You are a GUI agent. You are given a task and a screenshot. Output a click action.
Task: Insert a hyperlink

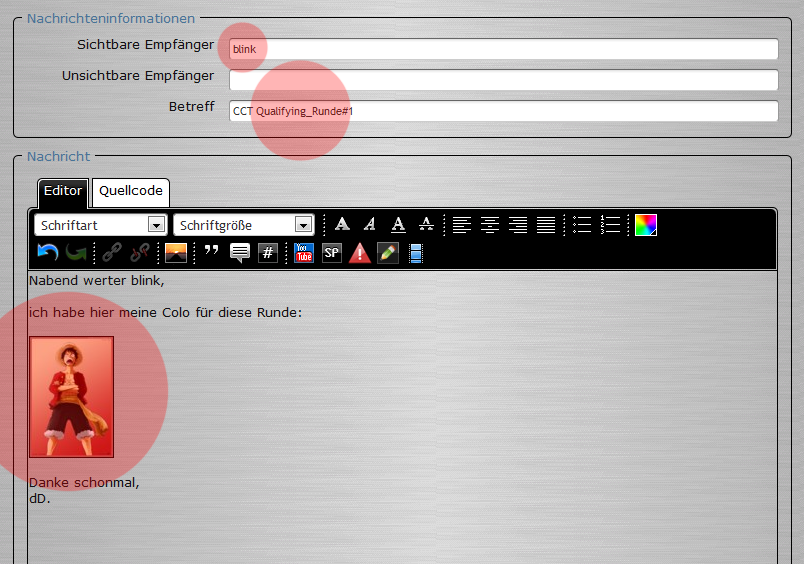coord(112,253)
